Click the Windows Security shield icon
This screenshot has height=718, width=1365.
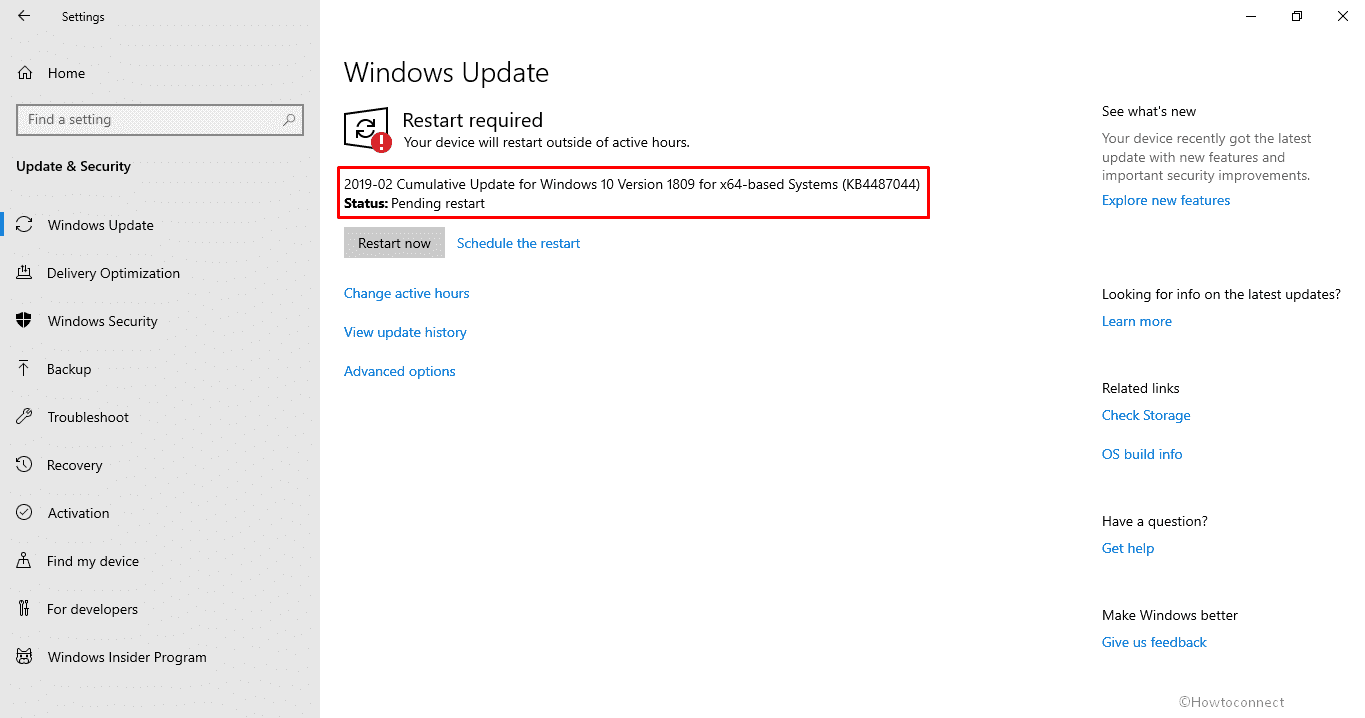coord(25,321)
